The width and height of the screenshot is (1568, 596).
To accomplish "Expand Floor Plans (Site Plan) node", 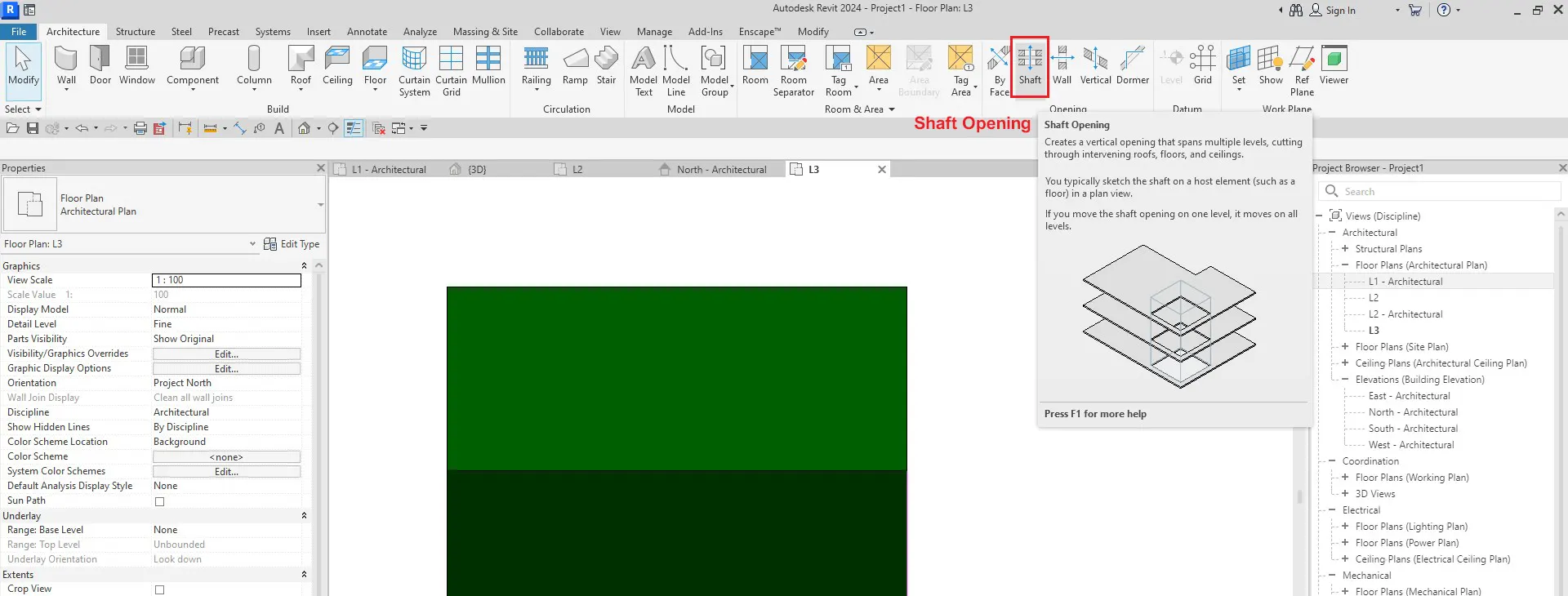I will 1345,347.
